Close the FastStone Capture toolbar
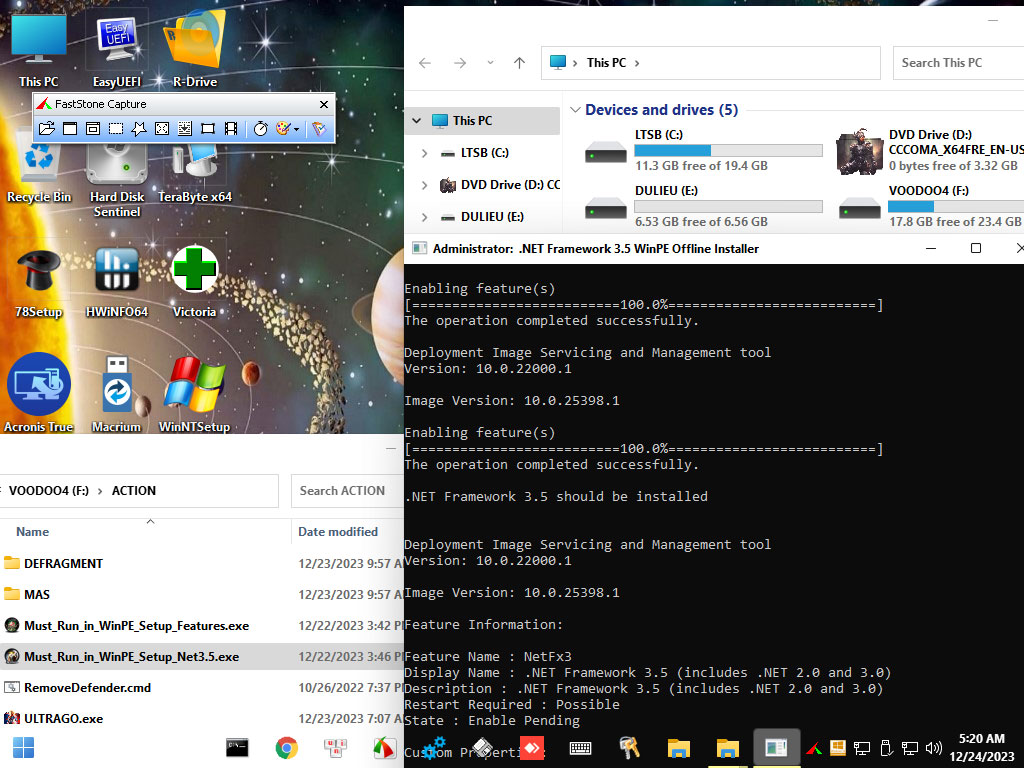Screen dimensions: 1024x768 (324, 104)
